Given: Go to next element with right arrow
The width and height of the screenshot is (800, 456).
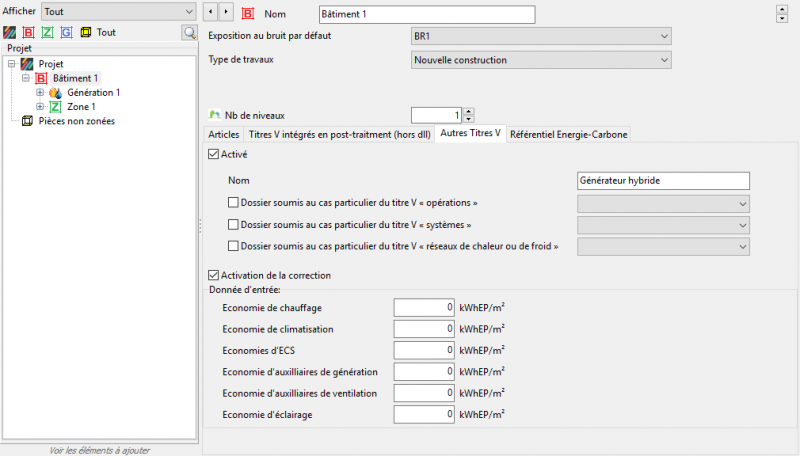Looking at the screenshot, I should 226,12.
